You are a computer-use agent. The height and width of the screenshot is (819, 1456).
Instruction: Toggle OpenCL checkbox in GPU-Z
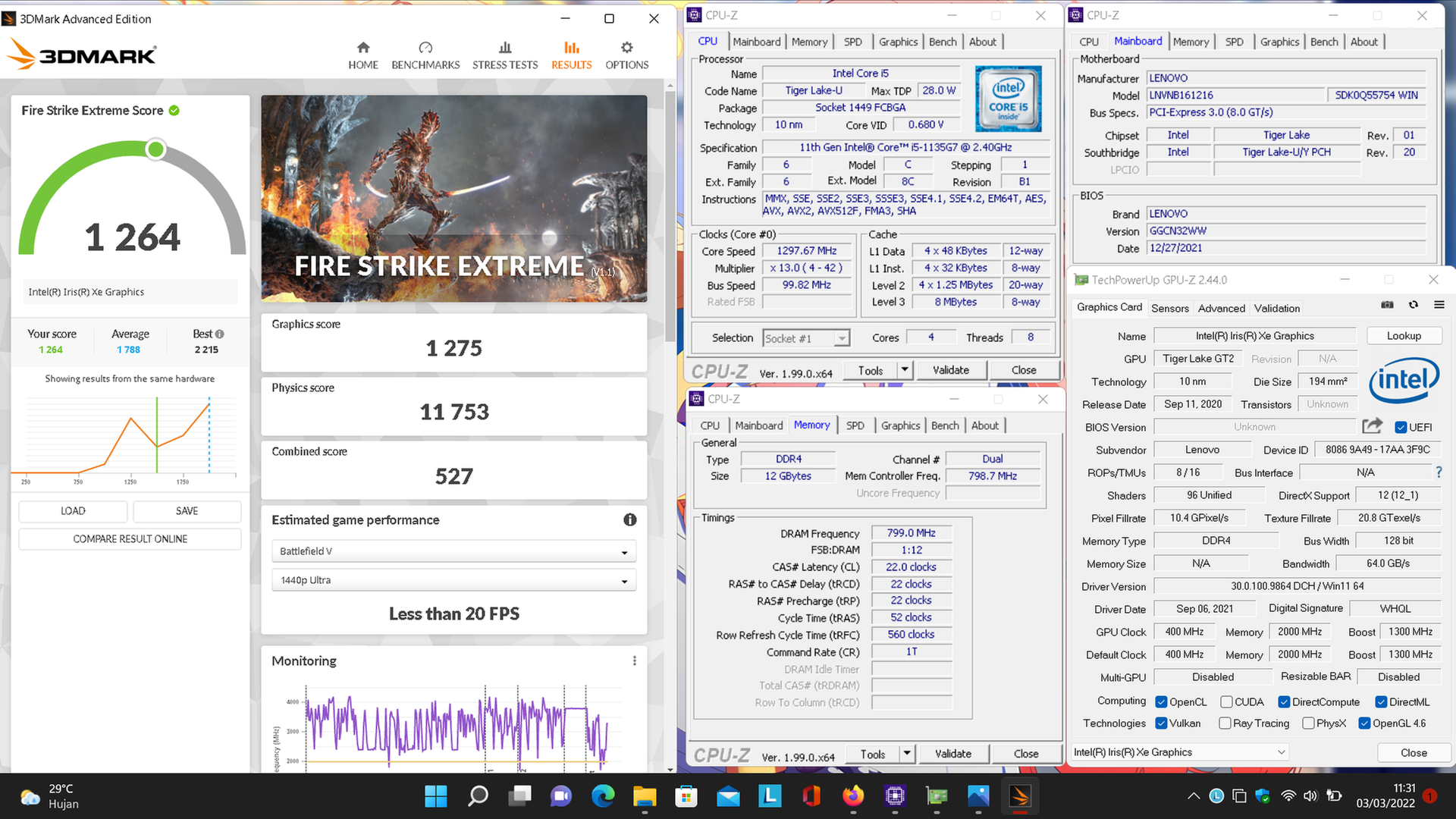tap(1161, 701)
